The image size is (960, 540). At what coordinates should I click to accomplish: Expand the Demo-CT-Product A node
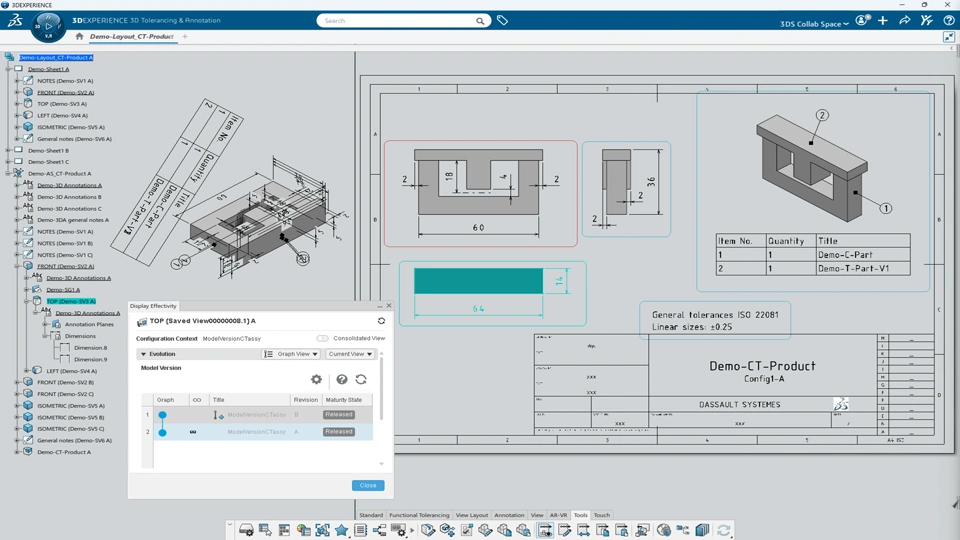click(17, 452)
